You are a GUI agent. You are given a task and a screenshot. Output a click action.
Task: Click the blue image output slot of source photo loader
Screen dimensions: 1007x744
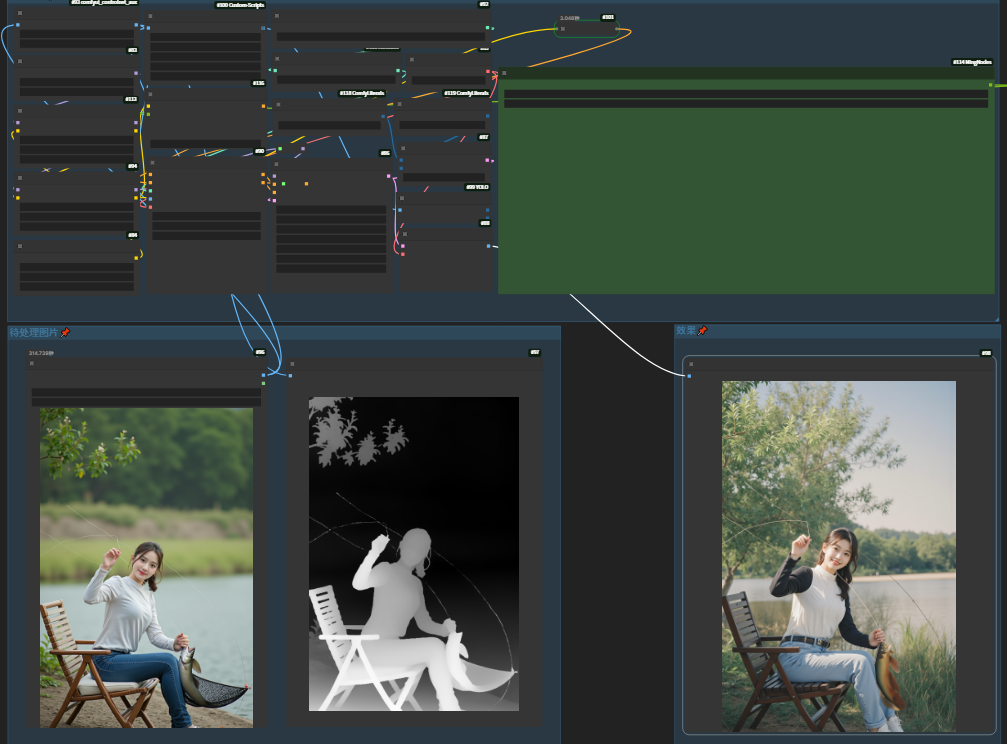tap(263, 375)
